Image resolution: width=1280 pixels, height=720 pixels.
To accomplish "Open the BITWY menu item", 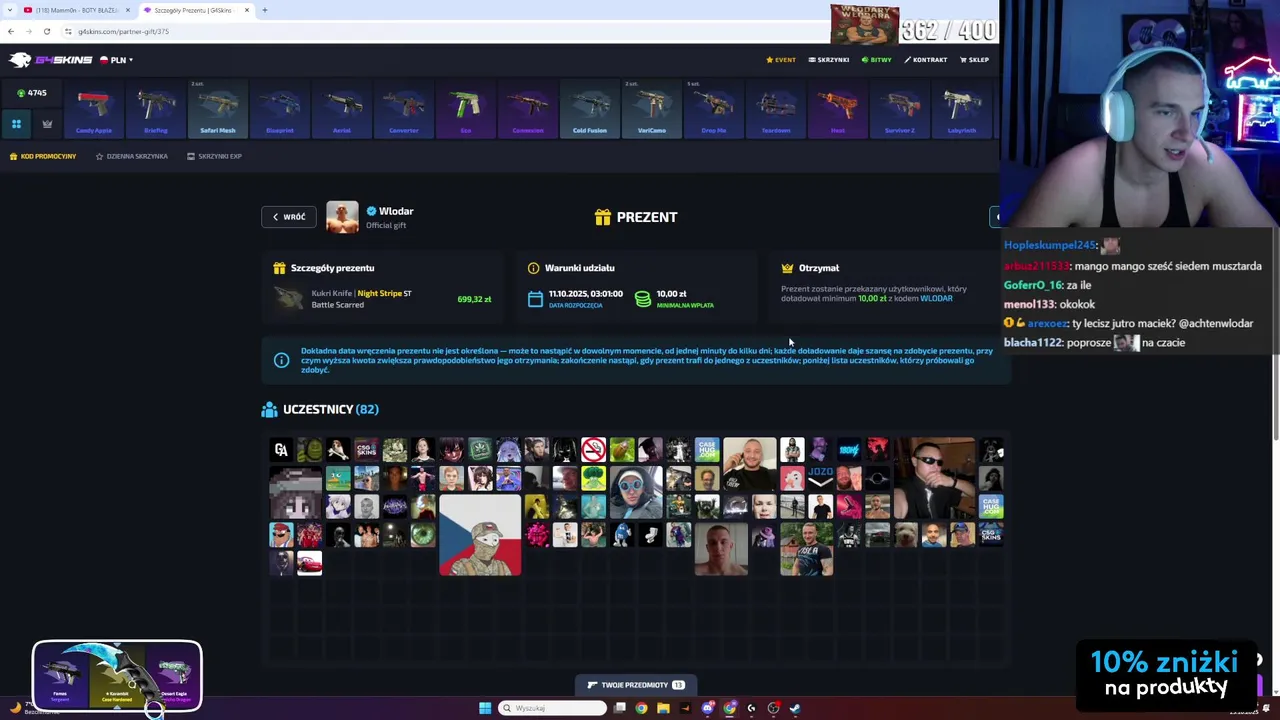I will pyautogui.click(x=877, y=60).
